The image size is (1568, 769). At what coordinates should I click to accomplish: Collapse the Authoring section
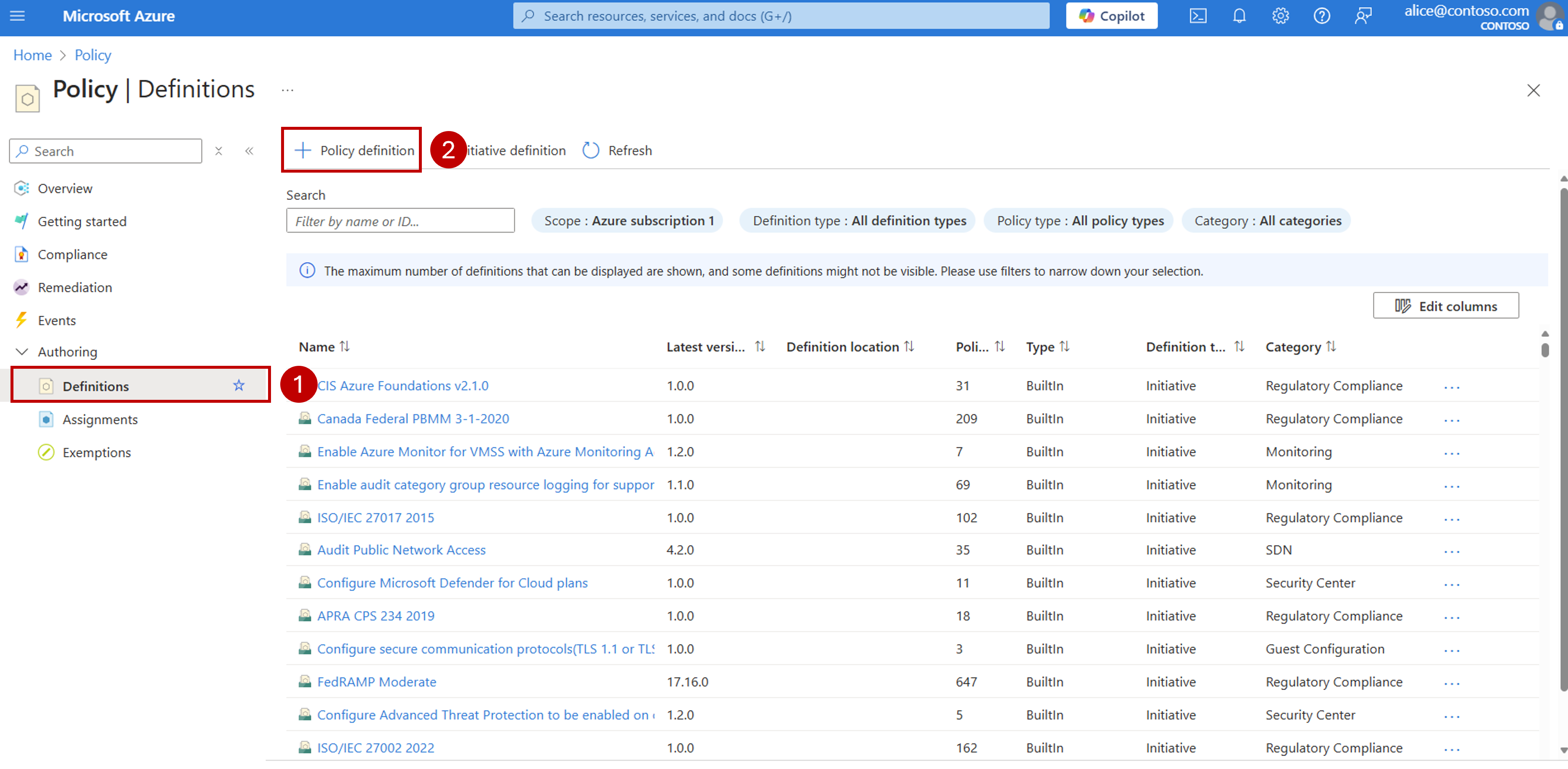pos(22,352)
